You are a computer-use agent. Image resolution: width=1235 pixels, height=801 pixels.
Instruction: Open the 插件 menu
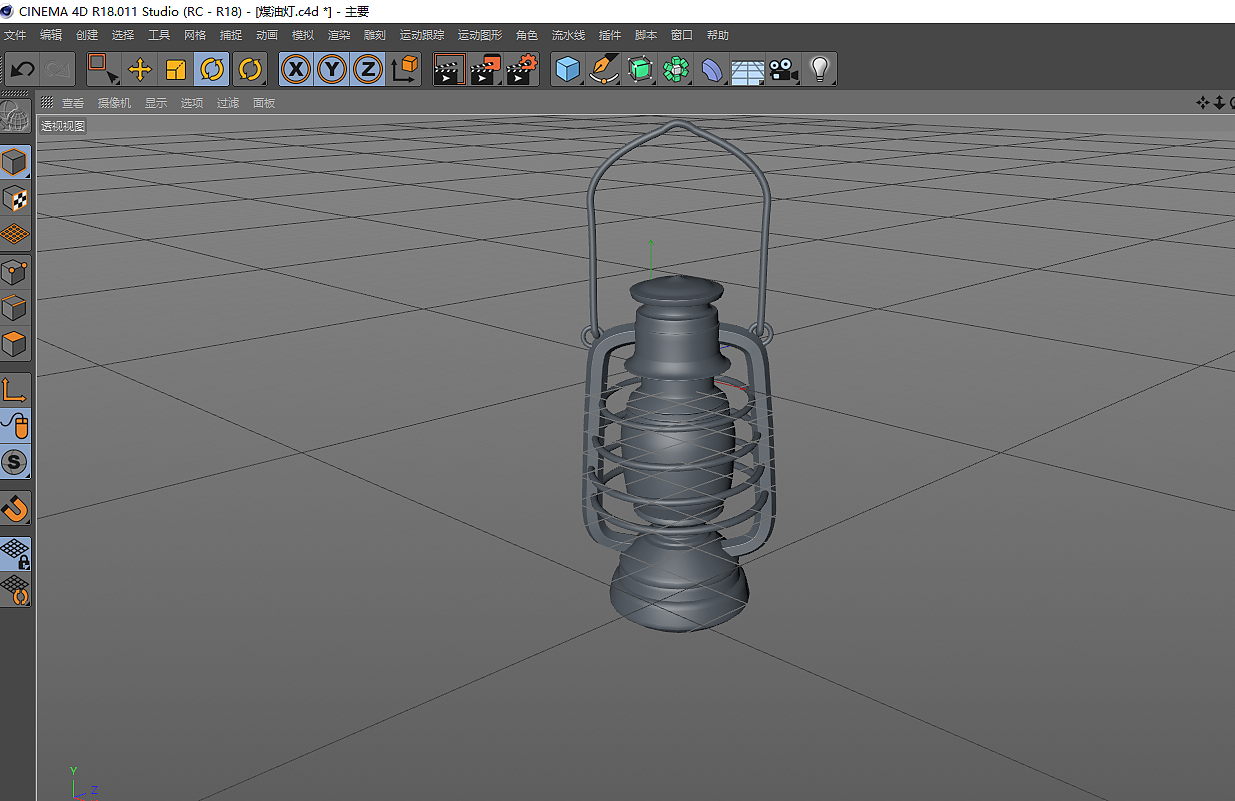tap(610, 35)
